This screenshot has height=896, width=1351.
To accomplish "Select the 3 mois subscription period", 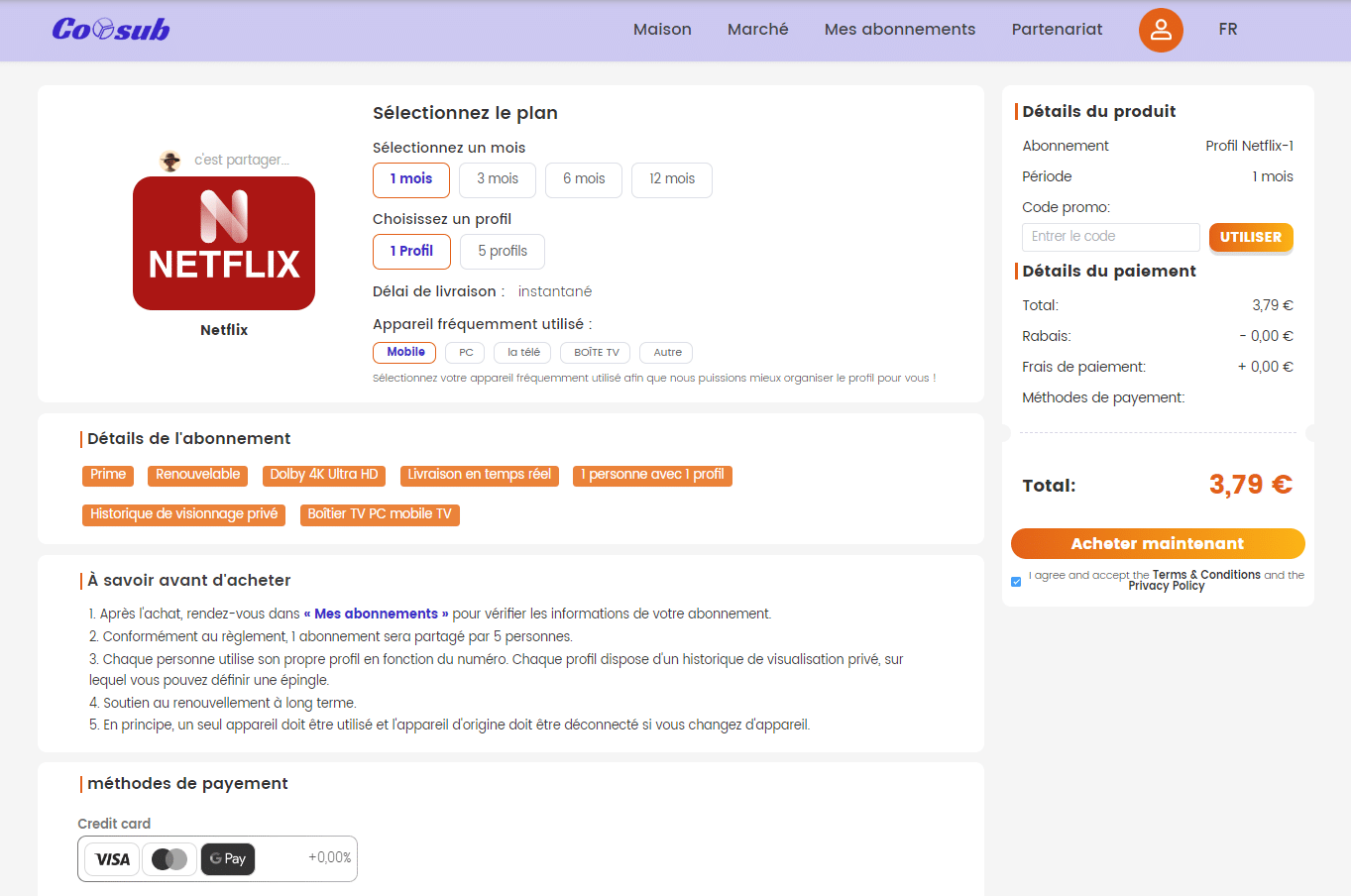I will [498, 179].
